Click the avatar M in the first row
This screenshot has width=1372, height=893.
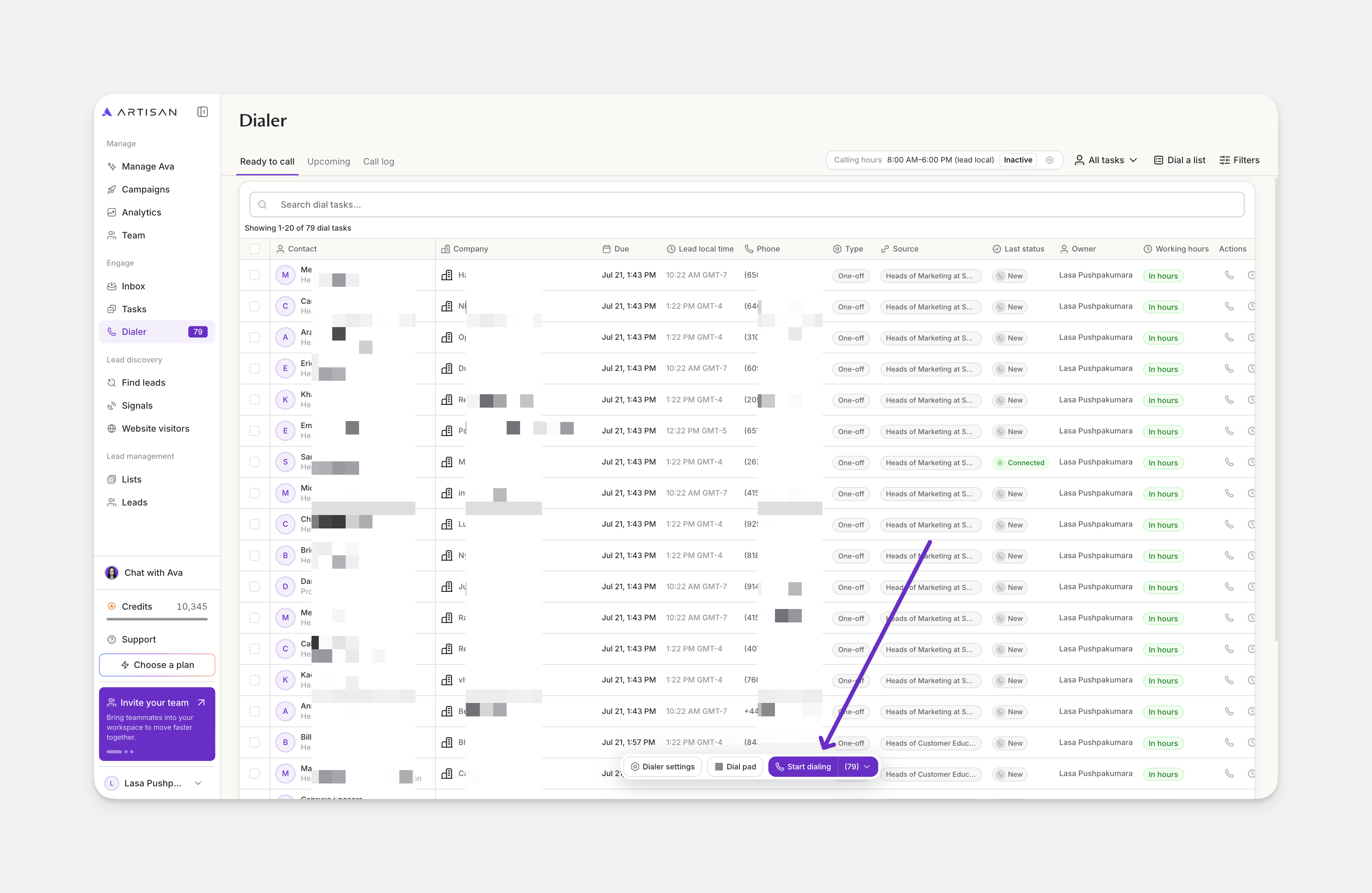[285, 275]
